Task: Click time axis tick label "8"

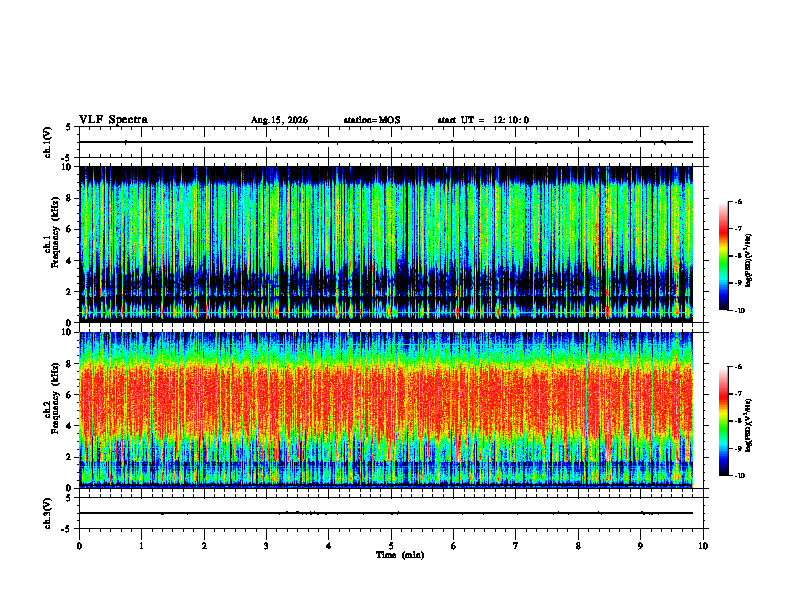Action: pyautogui.click(x=578, y=546)
